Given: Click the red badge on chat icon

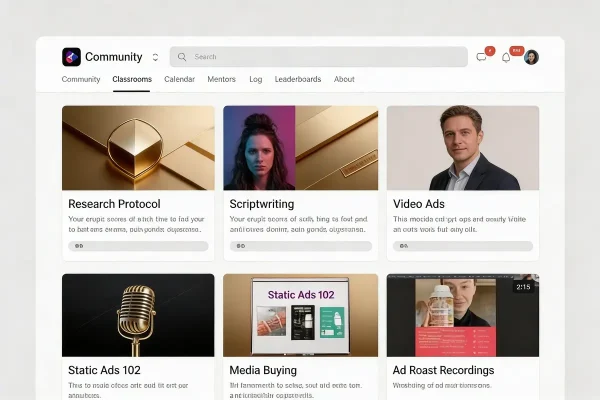Looking at the screenshot, I should 490,51.
